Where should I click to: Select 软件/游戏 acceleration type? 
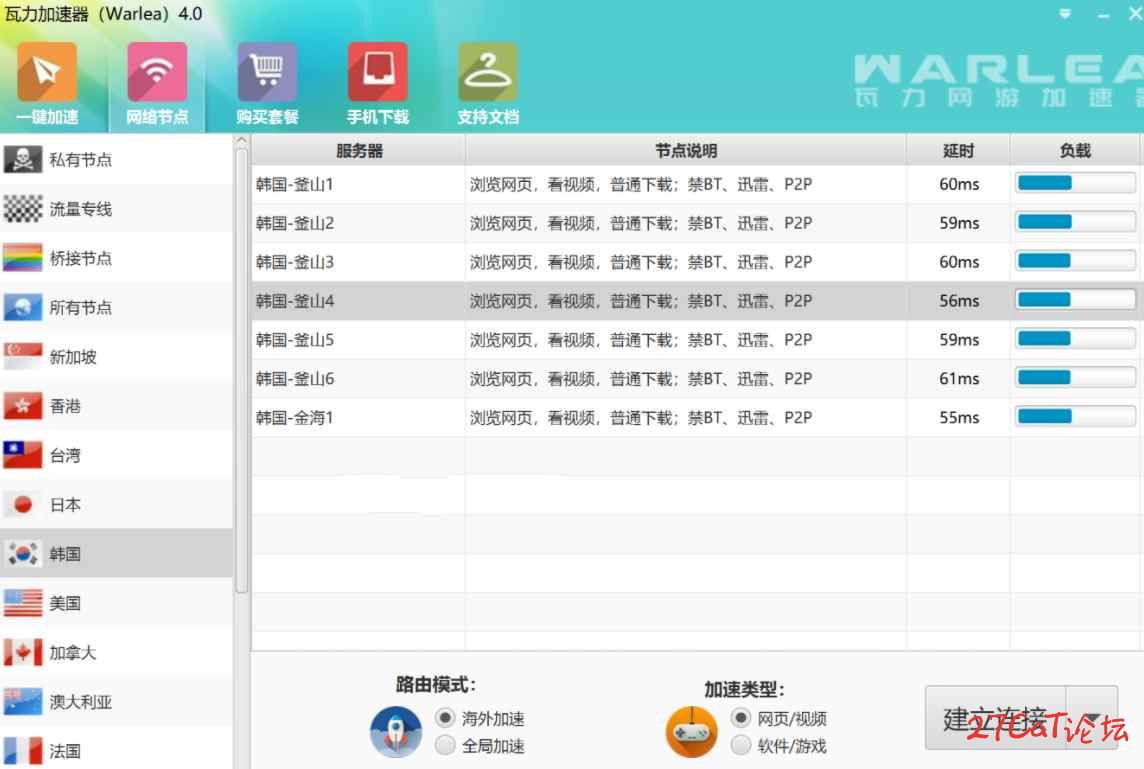click(778, 745)
